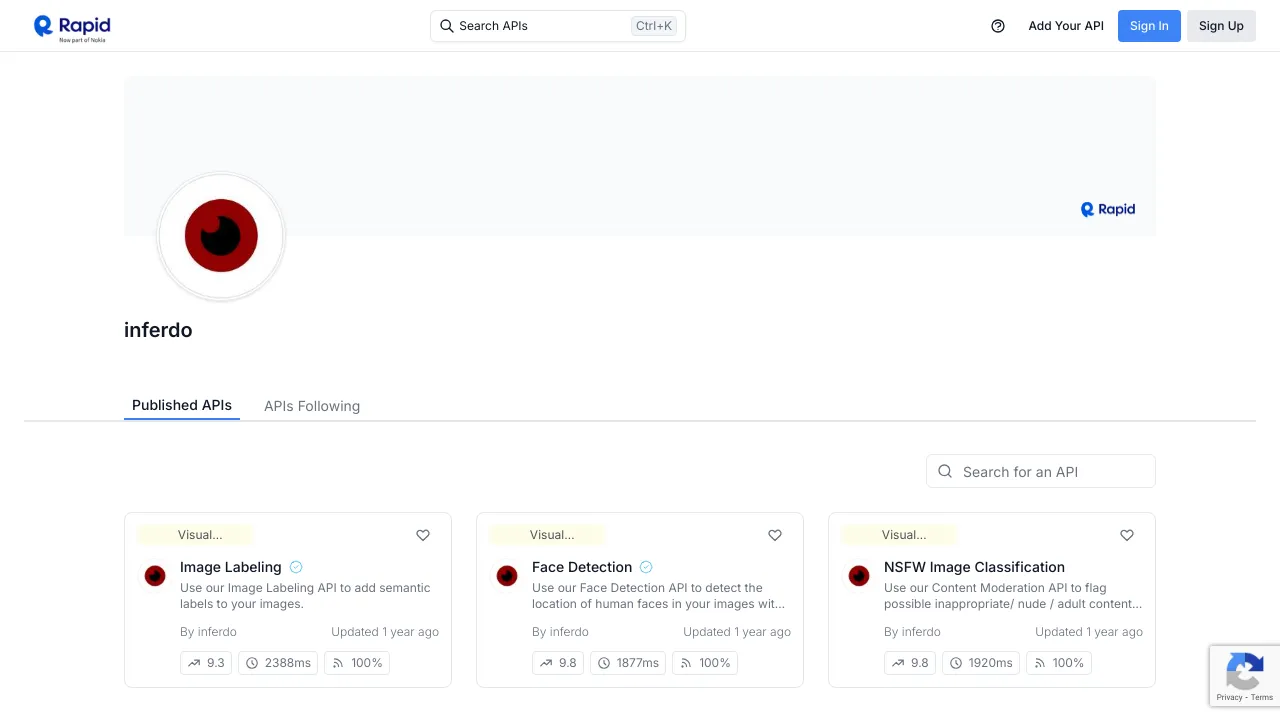Viewport: 1280px width, 720px height.
Task: Click the NSFW Content Moderation description text
Action: [1013, 596]
